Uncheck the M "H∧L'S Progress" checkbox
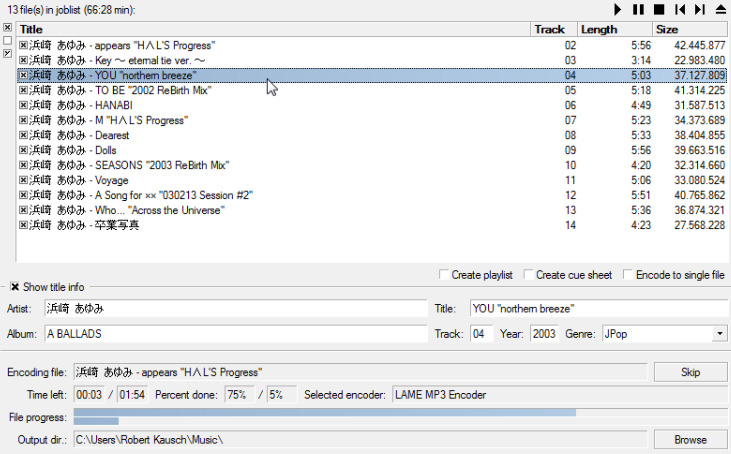This screenshot has height=454, width=731. (x=23, y=120)
